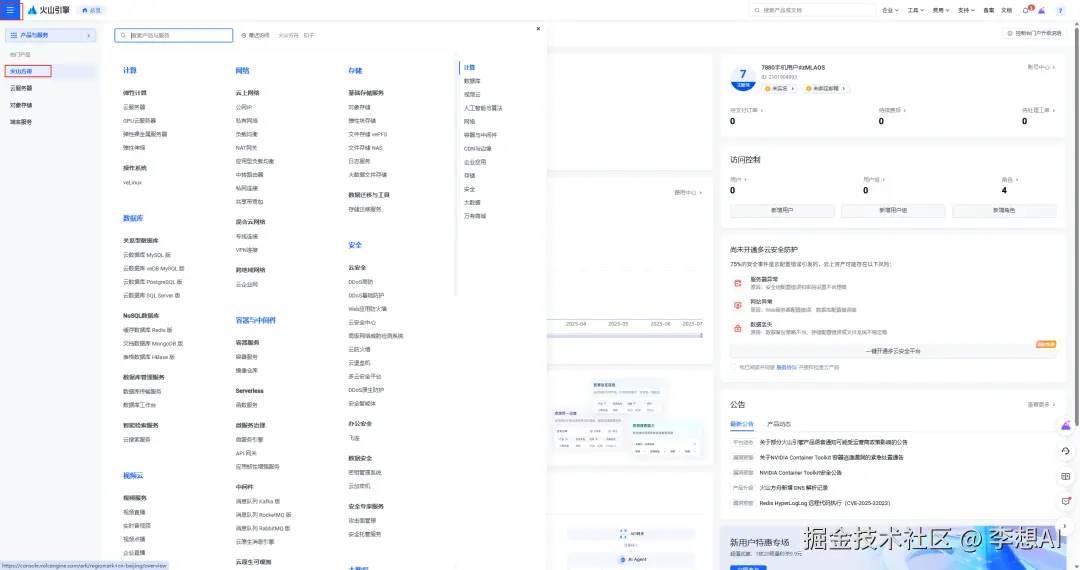Screen dimensions: 1080x570
Task: Focus the top global search field
Action: (812, 10)
